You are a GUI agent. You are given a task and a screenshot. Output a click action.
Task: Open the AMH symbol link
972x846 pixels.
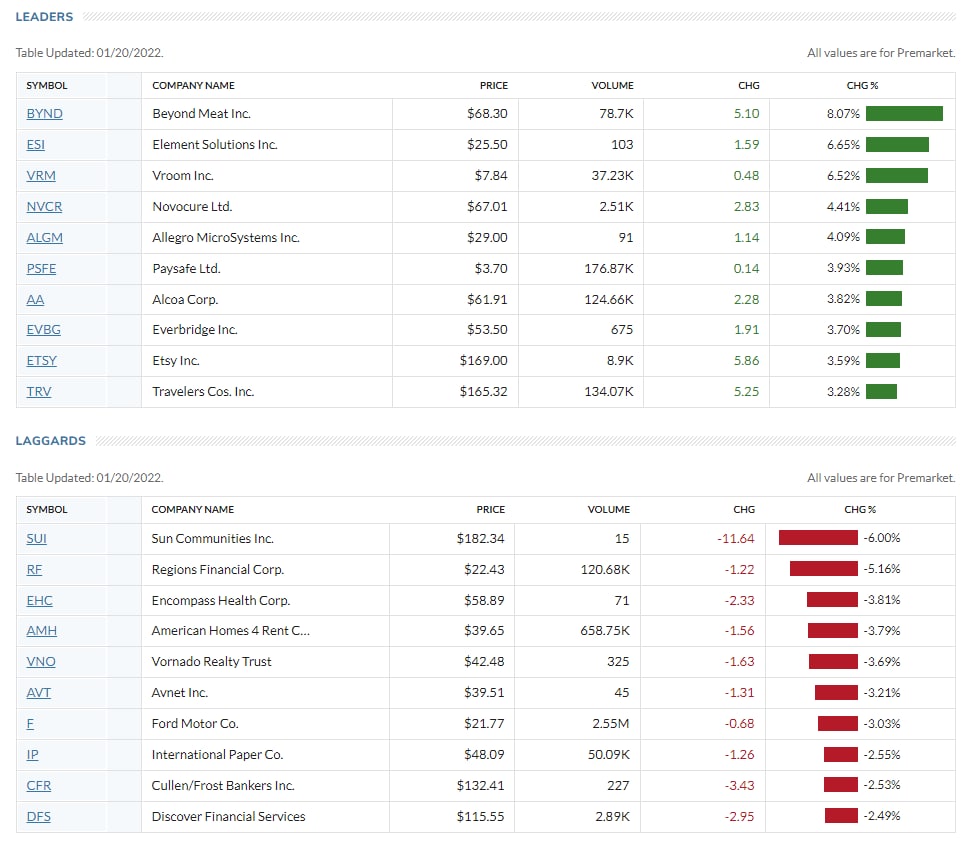pyautogui.click(x=42, y=631)
